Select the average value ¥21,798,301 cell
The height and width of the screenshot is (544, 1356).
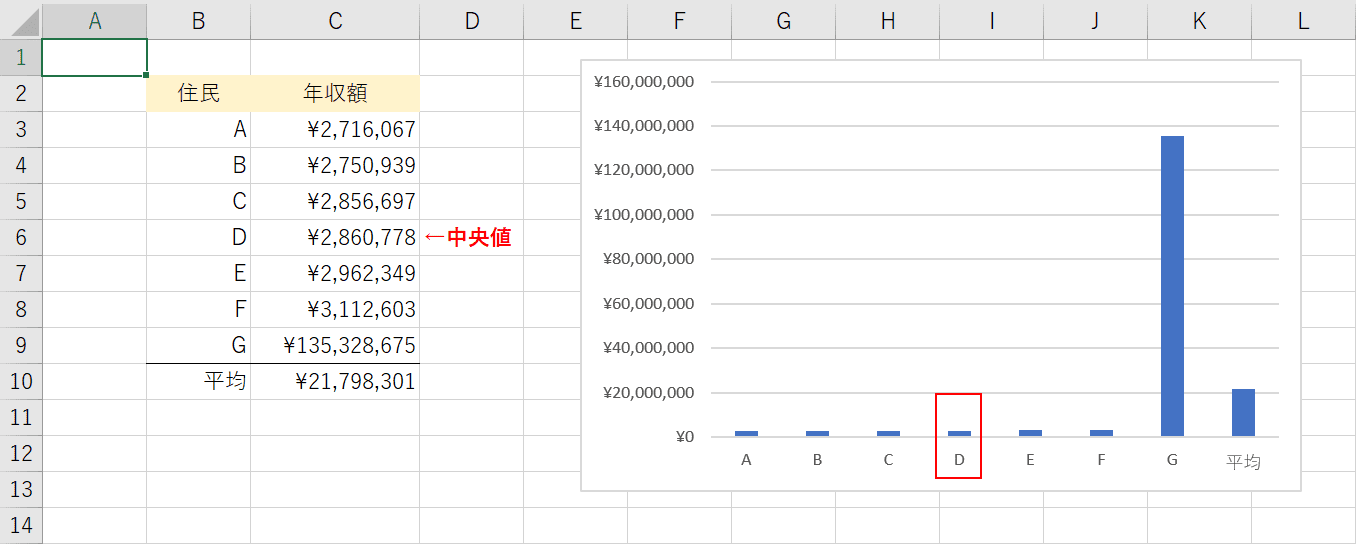(x=335, y=381)
